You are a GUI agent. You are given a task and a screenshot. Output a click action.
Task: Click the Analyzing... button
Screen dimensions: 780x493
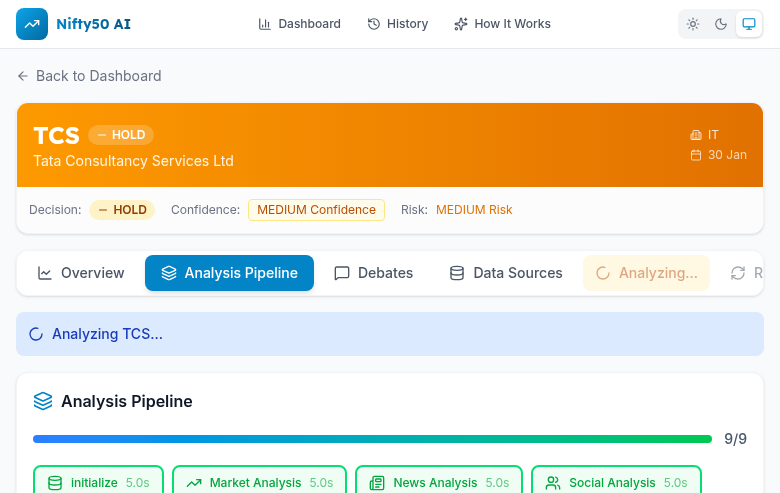tap(646, 273)
